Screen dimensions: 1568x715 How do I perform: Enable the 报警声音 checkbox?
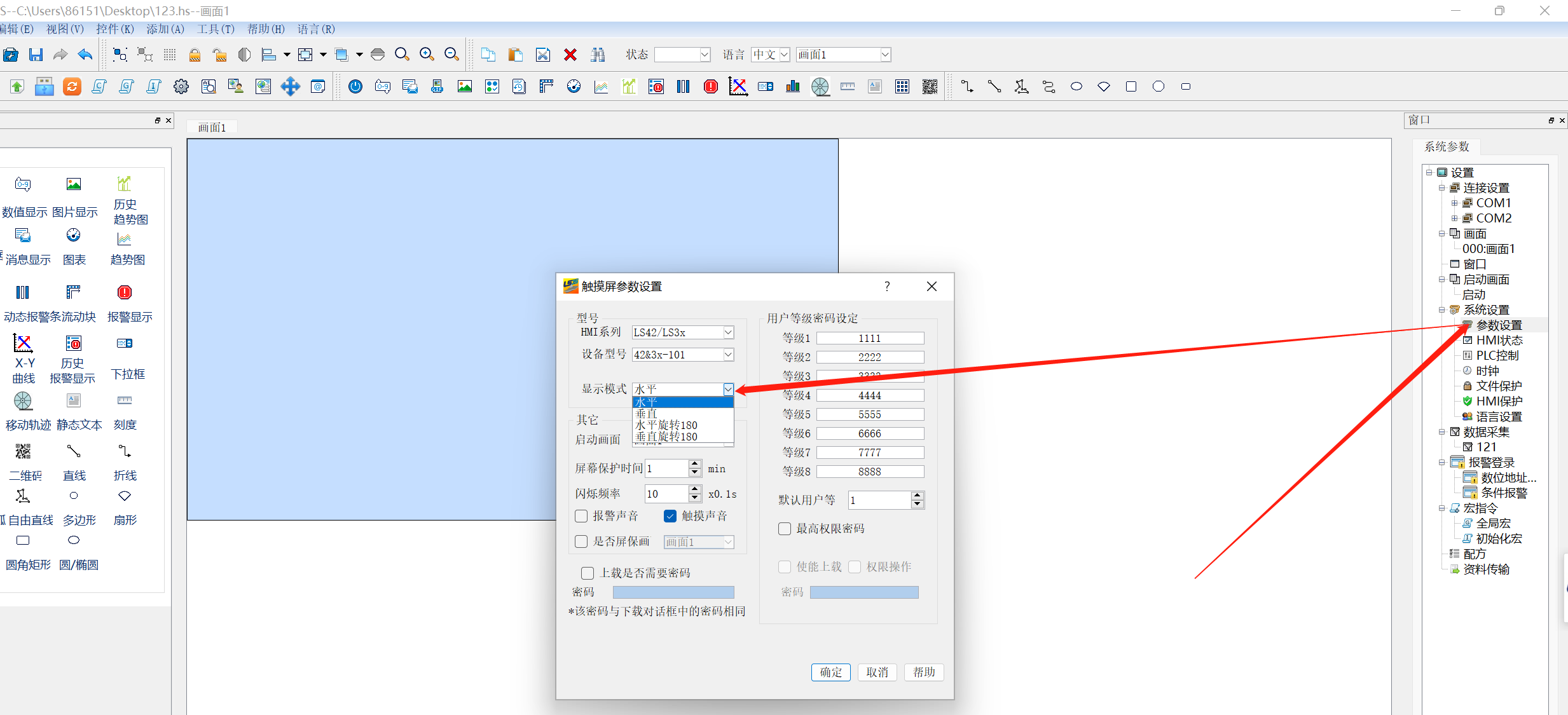(x=581, y=516)
